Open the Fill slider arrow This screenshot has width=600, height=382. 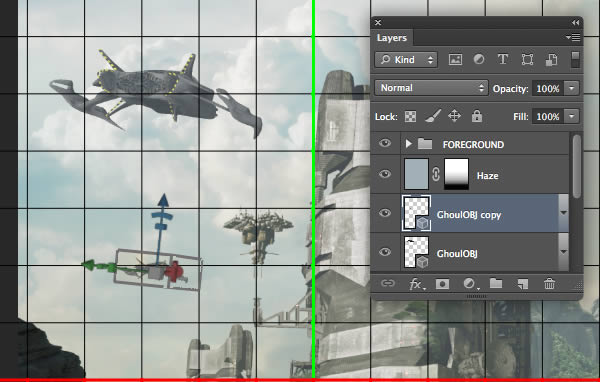[572, 116]
